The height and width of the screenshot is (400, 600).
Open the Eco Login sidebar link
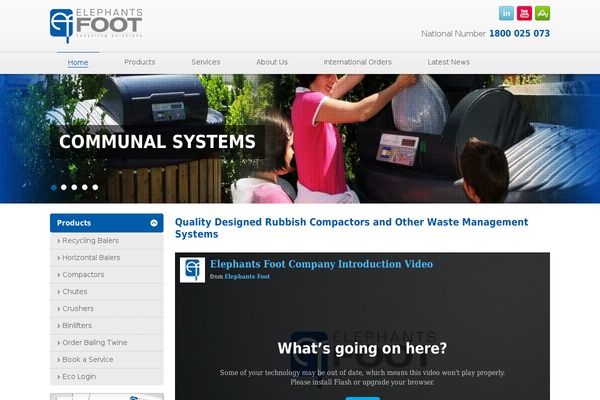click(x=107, y=377)
